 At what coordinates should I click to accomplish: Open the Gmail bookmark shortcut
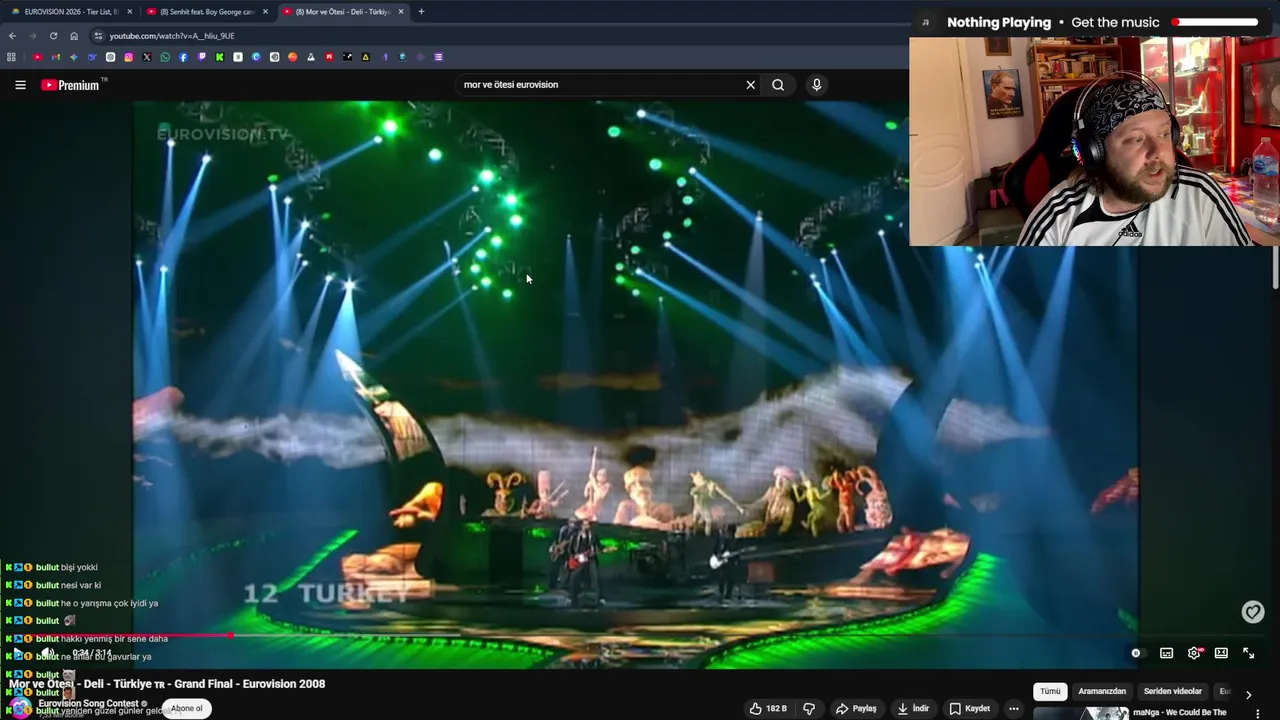[56, 57]
